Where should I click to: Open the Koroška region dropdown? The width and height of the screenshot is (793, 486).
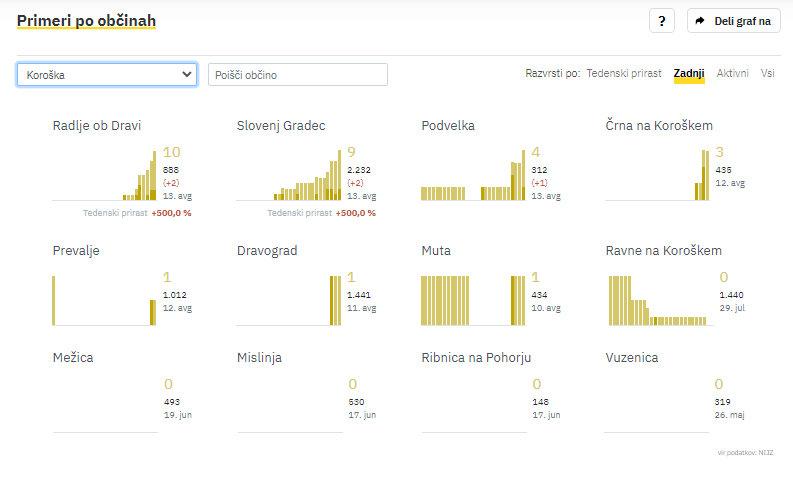(107, 74)
